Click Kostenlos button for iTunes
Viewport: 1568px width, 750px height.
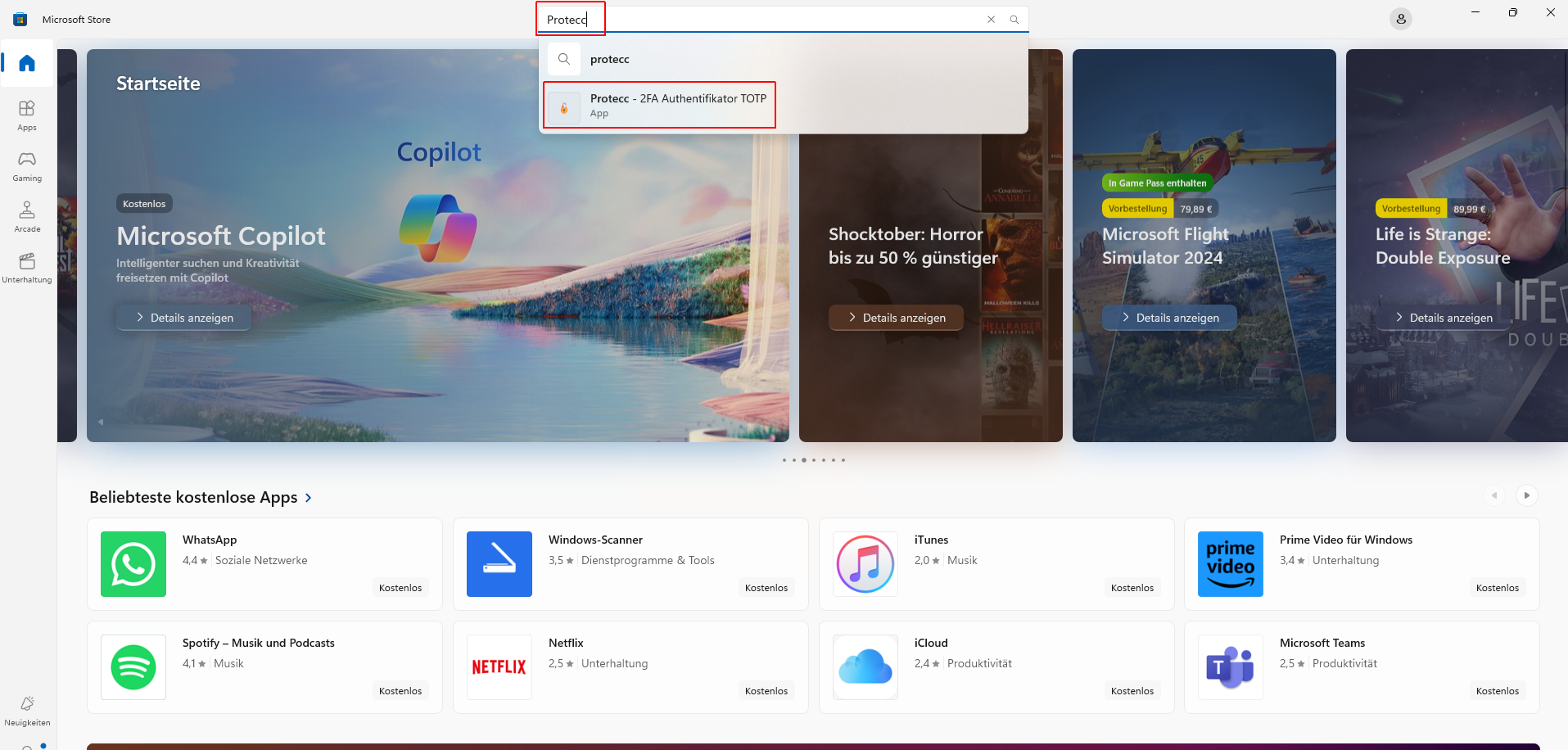point(1132,588)
